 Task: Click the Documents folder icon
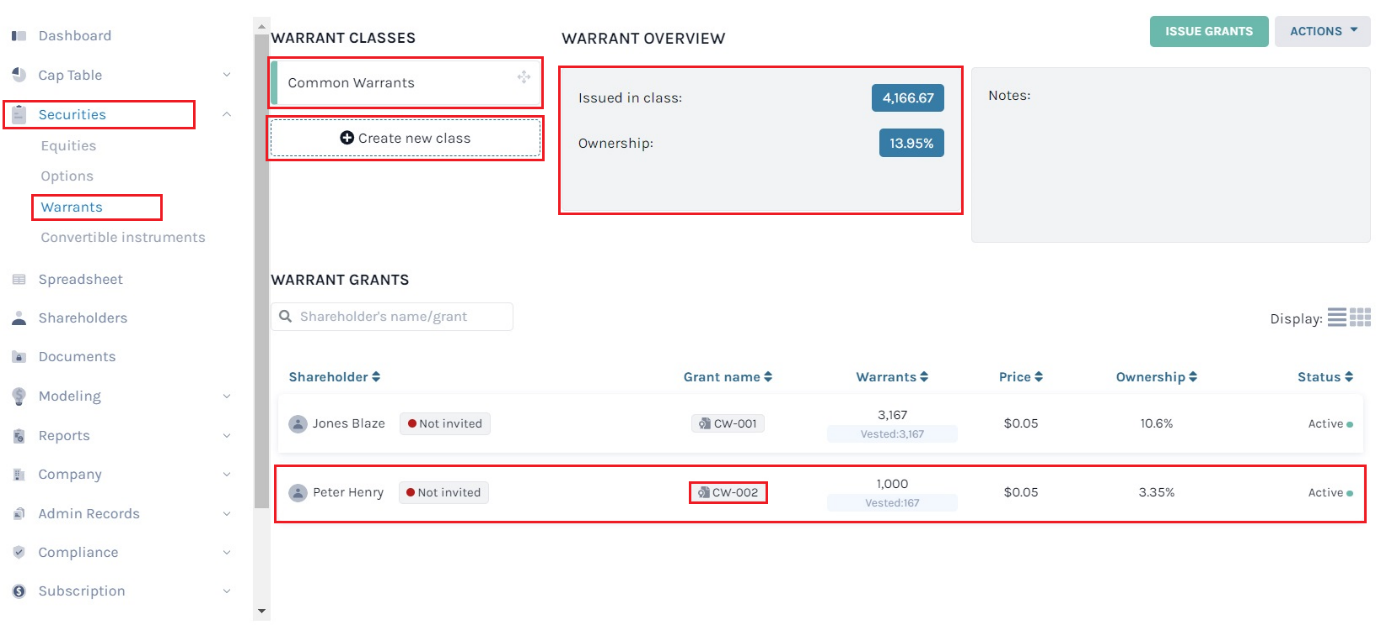(x=19, y=357)
